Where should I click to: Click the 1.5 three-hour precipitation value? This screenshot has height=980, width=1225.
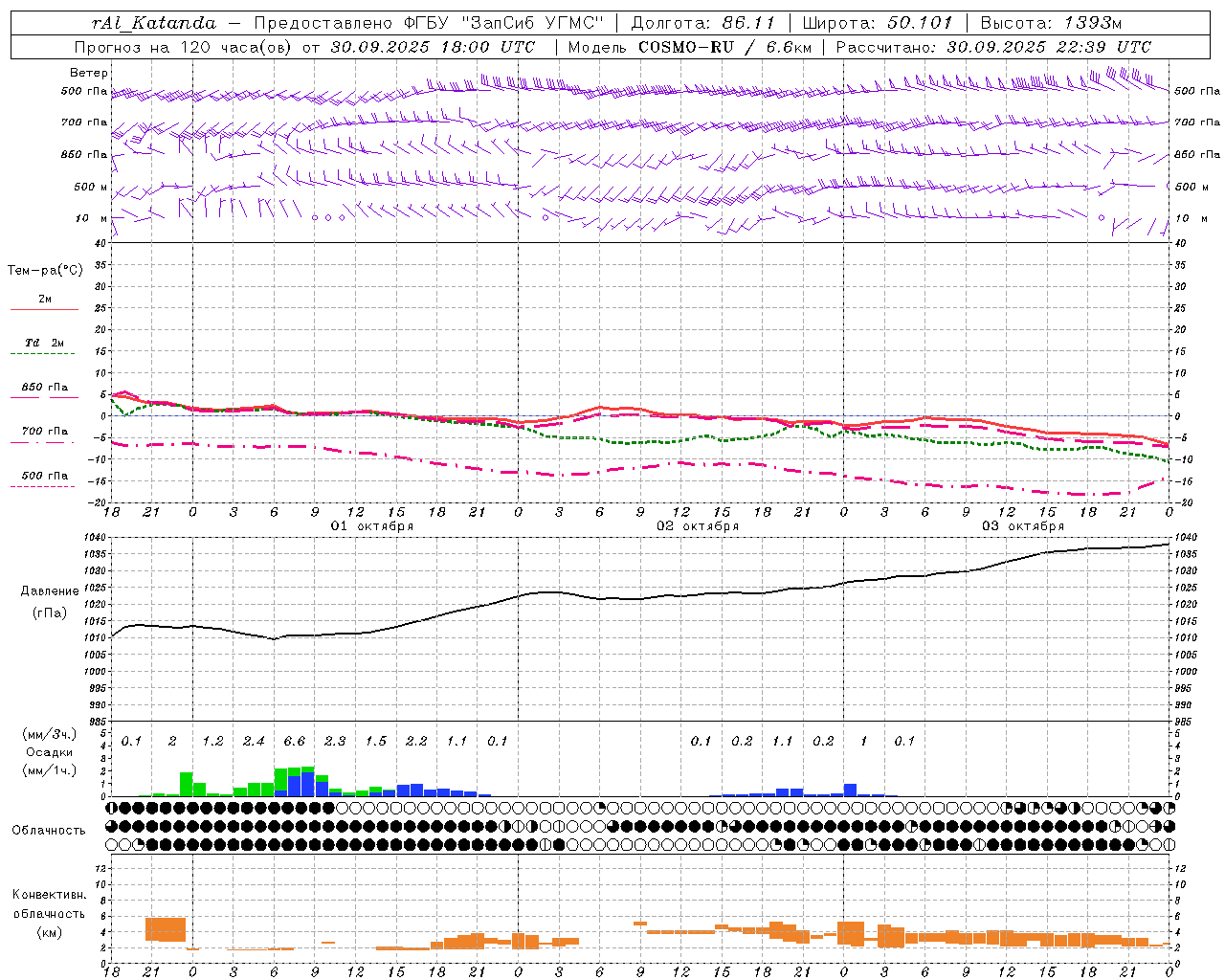click(376, 742)
